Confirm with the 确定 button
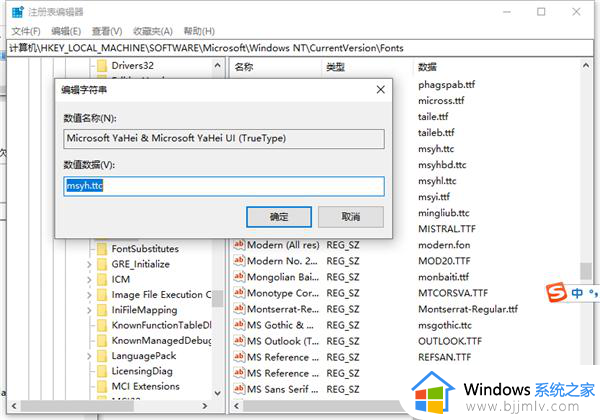600x420 pixels. [279, 217]
